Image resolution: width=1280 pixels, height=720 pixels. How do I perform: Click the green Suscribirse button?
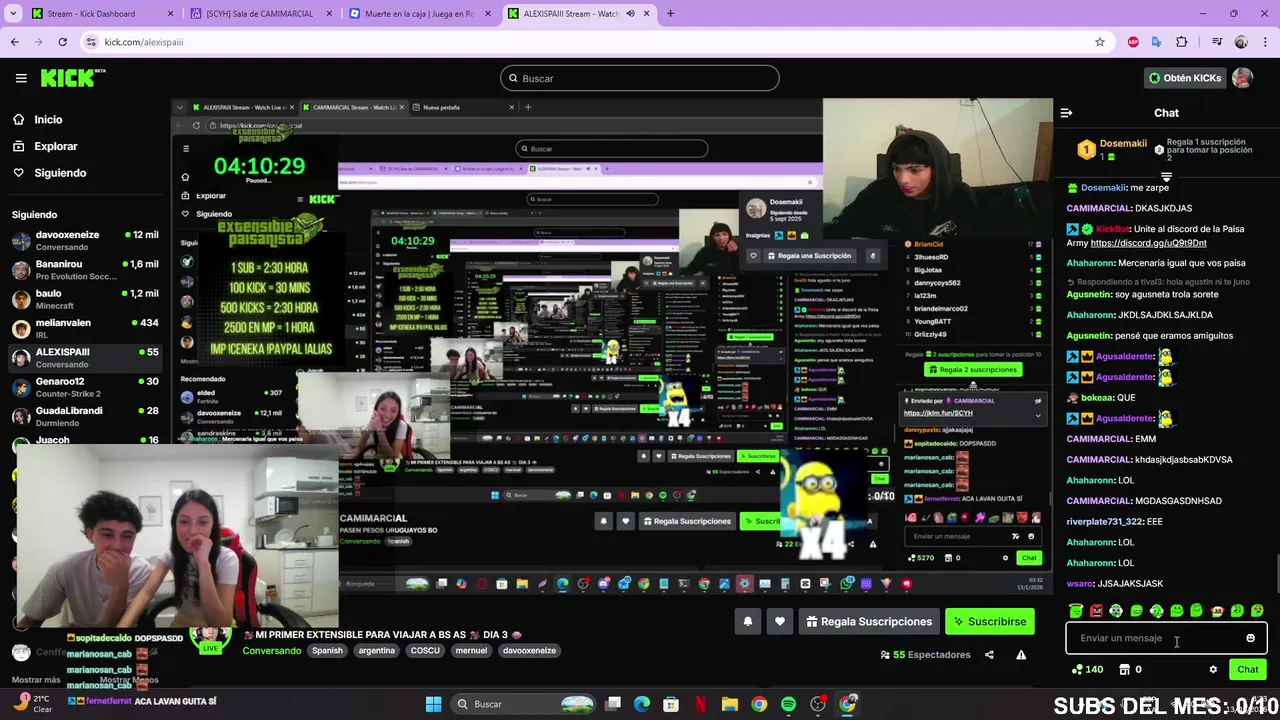coord(990,622)
